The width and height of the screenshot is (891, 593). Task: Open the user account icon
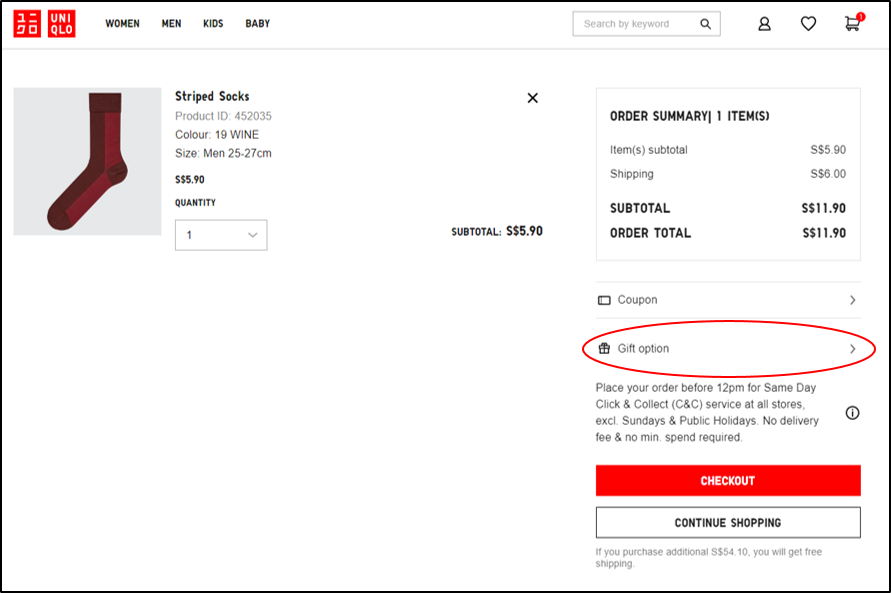point(764,24)
